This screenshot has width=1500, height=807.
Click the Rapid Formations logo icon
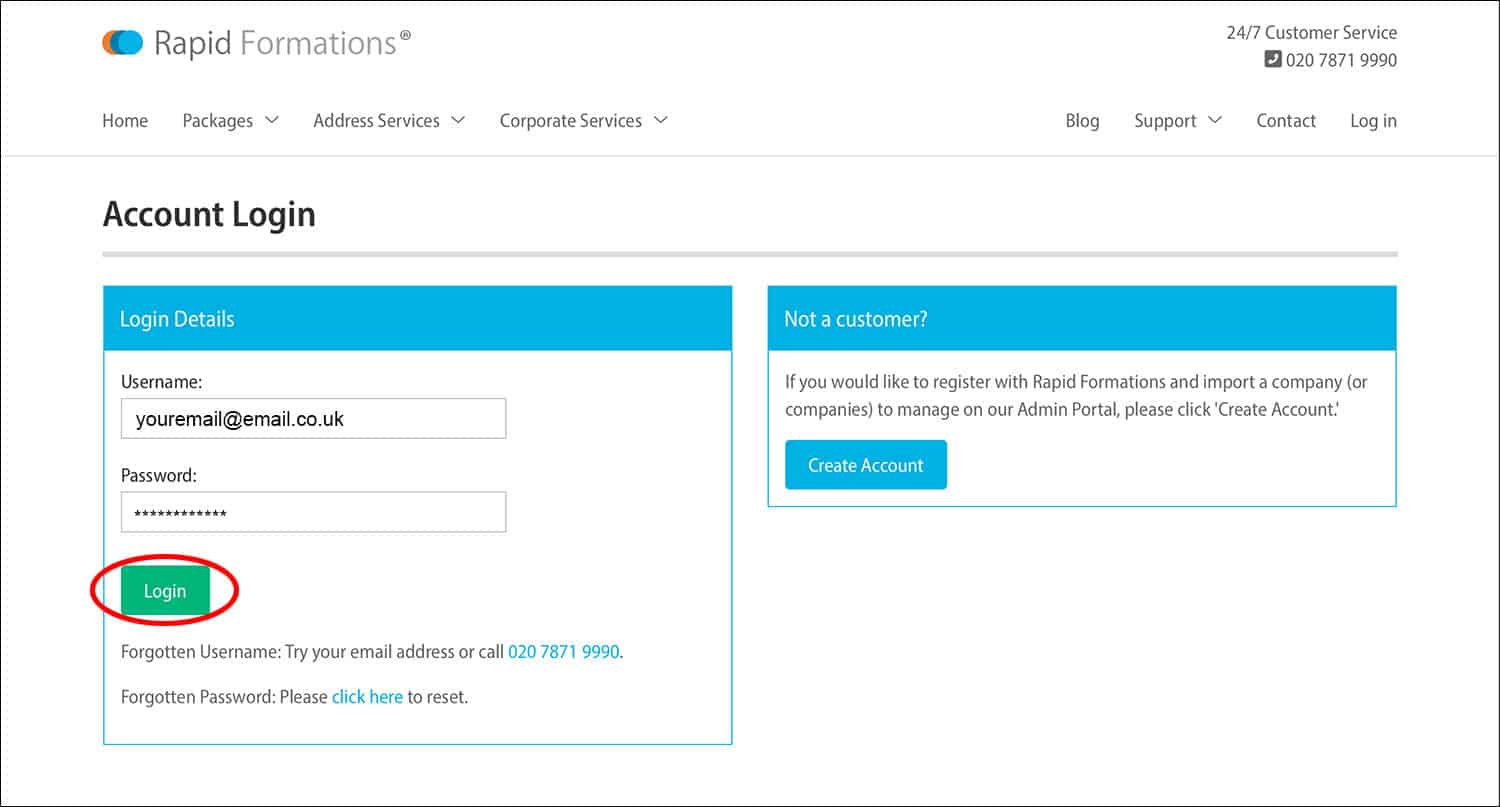[122, 43]
